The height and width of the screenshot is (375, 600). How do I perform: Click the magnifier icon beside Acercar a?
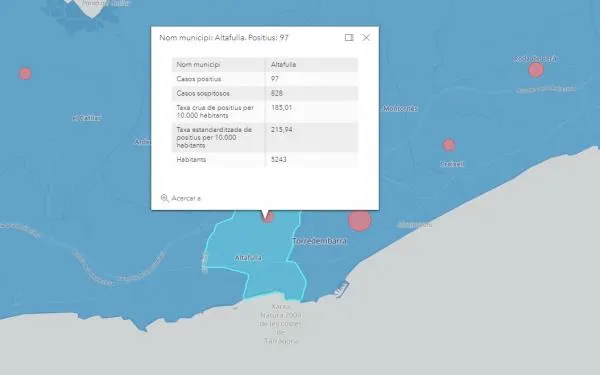tap(165, 198)
